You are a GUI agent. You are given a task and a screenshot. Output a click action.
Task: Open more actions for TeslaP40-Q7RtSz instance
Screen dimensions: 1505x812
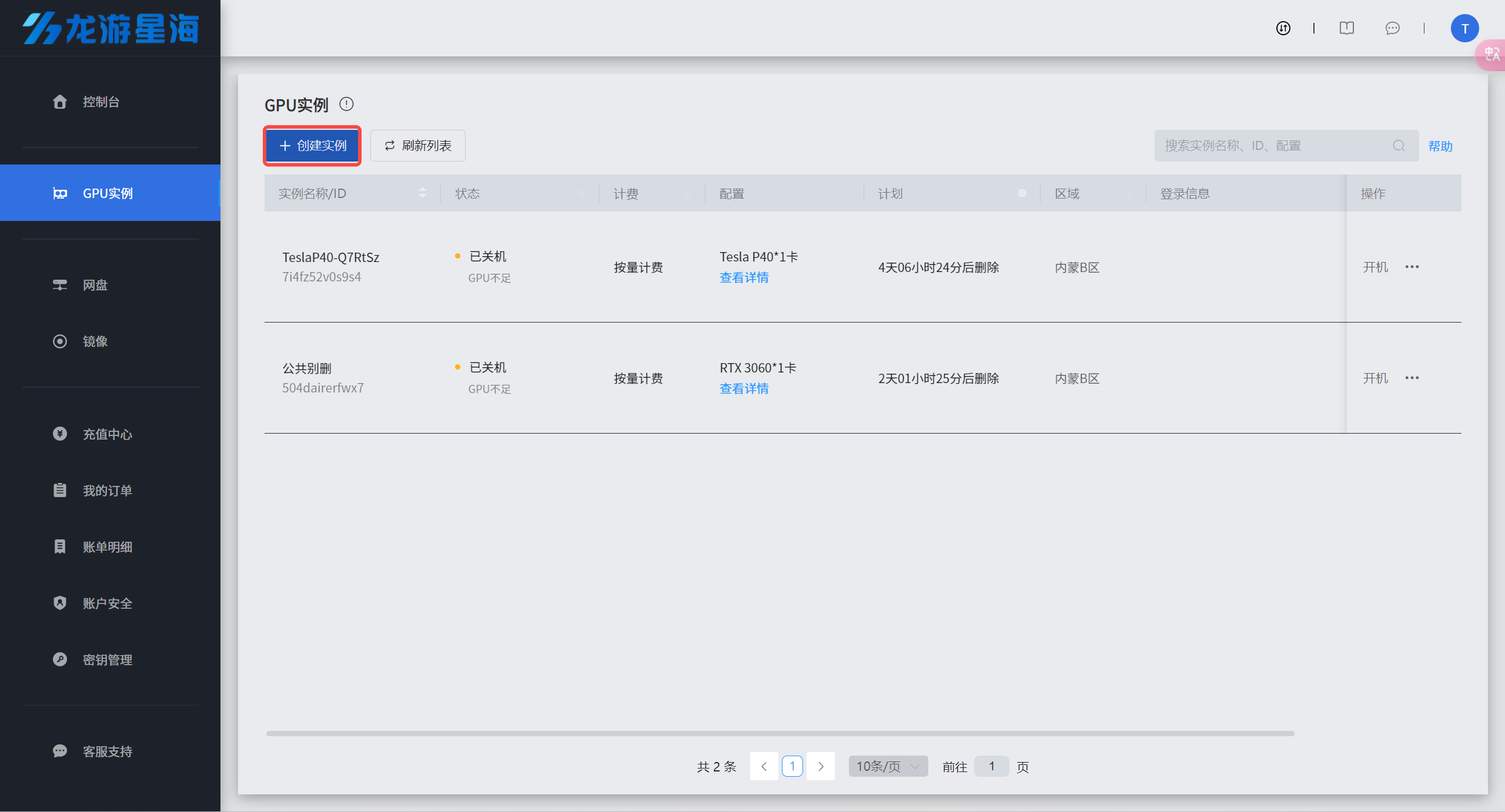pos(1412,267)
